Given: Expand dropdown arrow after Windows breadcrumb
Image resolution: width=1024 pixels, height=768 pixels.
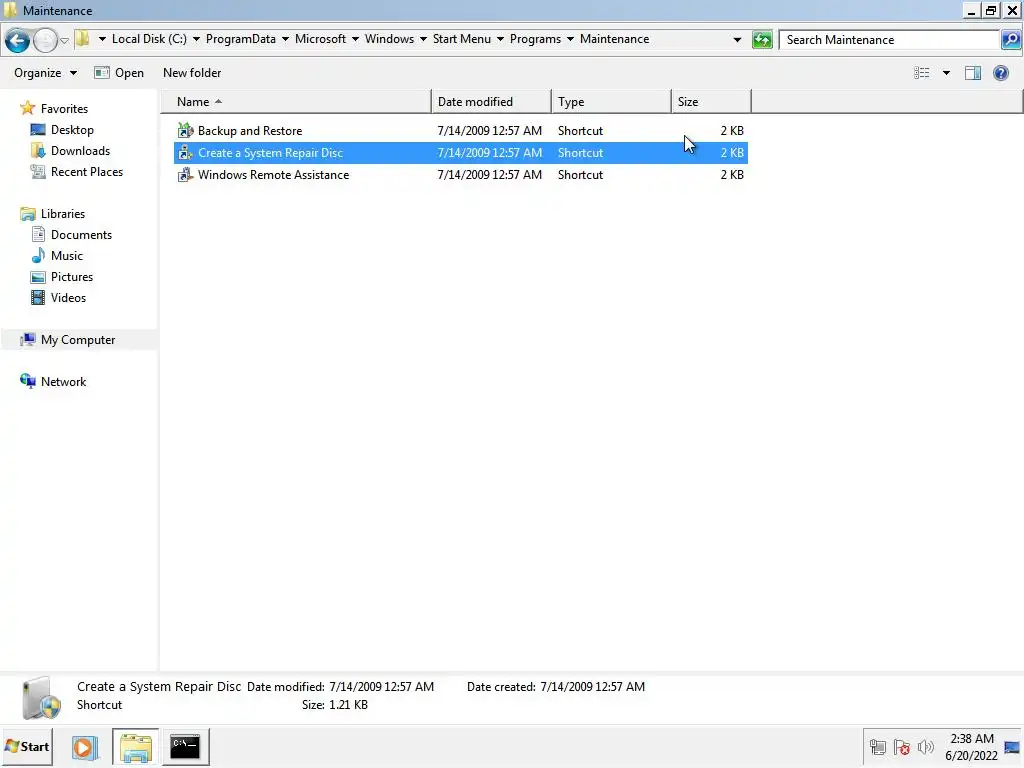Looking at the screenshot, I should (x=423, y=39).
